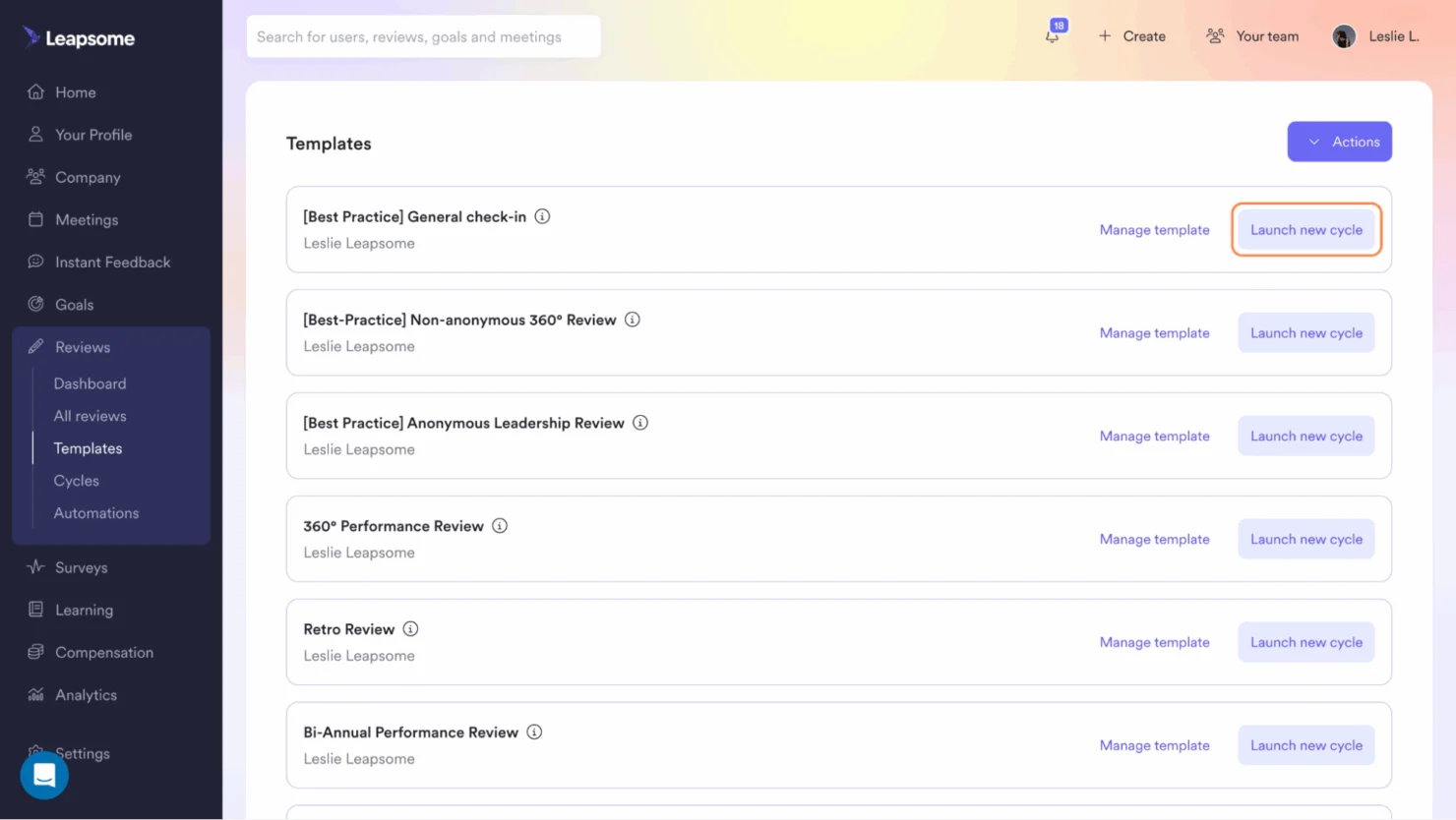This screenshot has width=1456, height=820.
Task: Switch to the Cycles page under Reviews
Action: pyautogui.click(x=76, y=480)
